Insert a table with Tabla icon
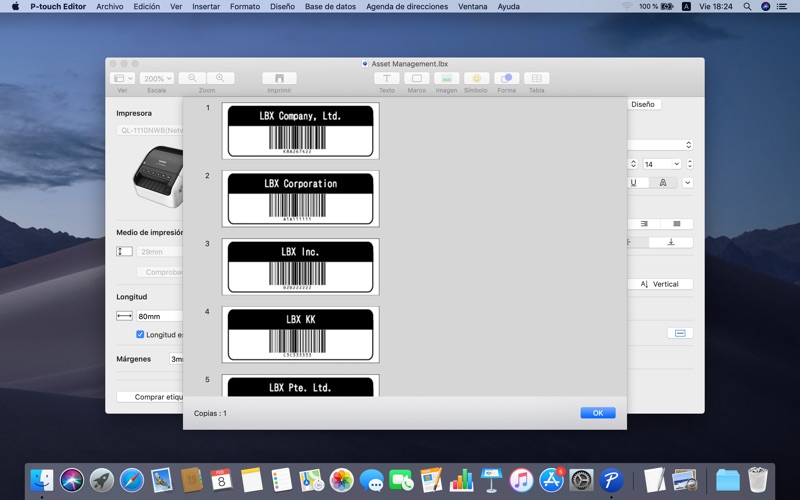The width and height of the screenshot is (800, 500). [x=536, y=78]
